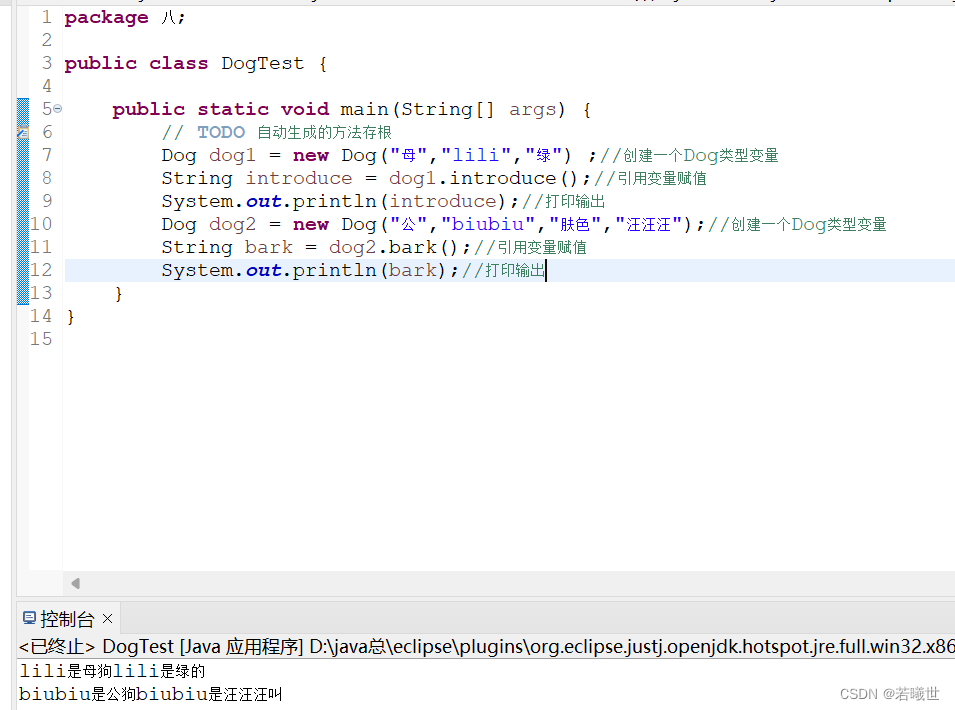The image size is (955, 710).
Task: Click the gutter beside line 8 to set breakpoint
Action: [x=22, y=178]
